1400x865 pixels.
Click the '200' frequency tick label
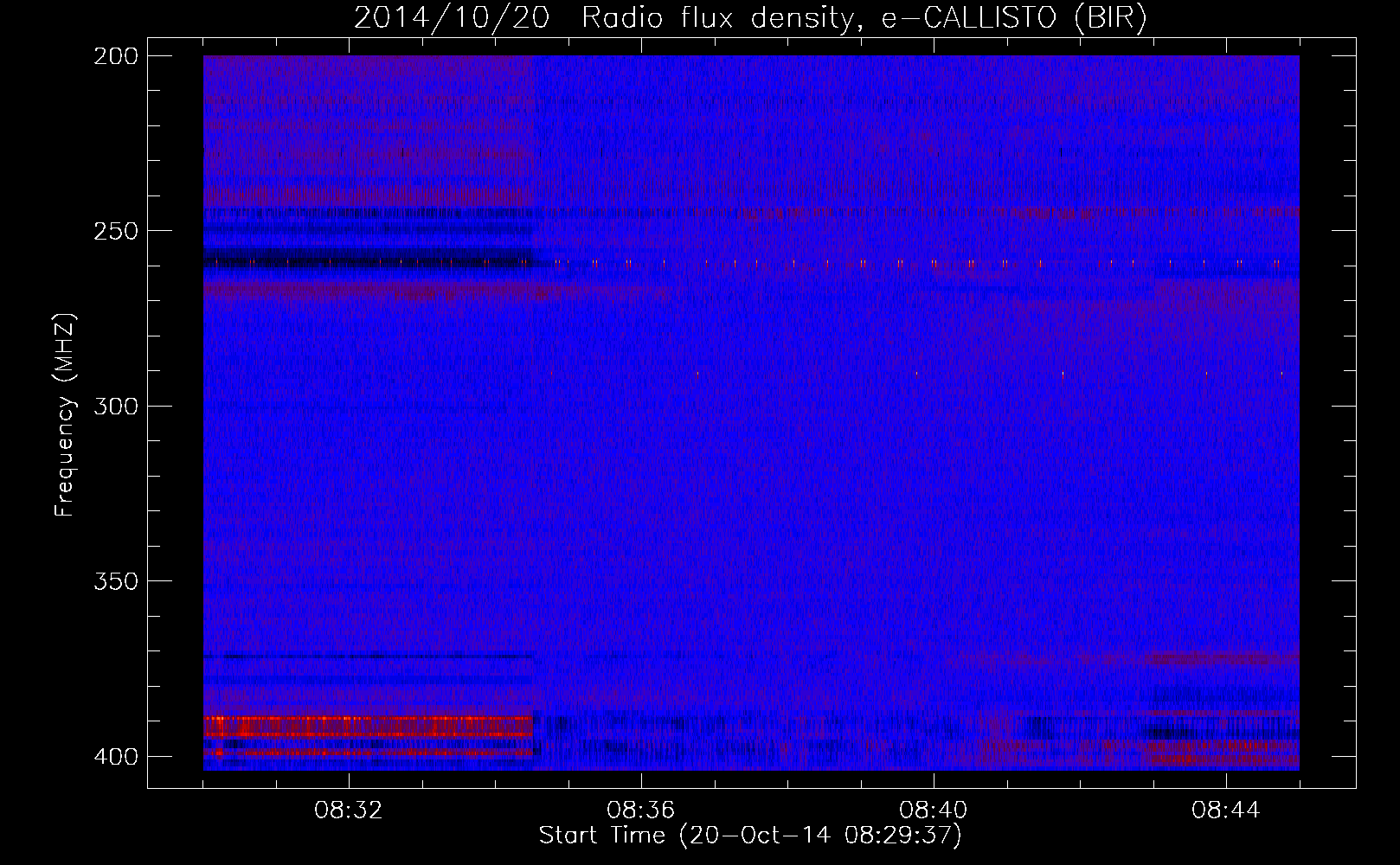pos(116,56)
